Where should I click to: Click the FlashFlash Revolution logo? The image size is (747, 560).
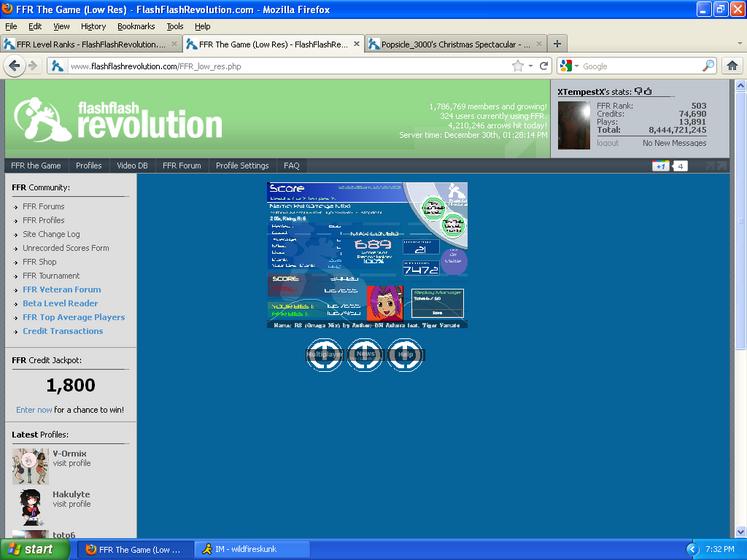118,120
